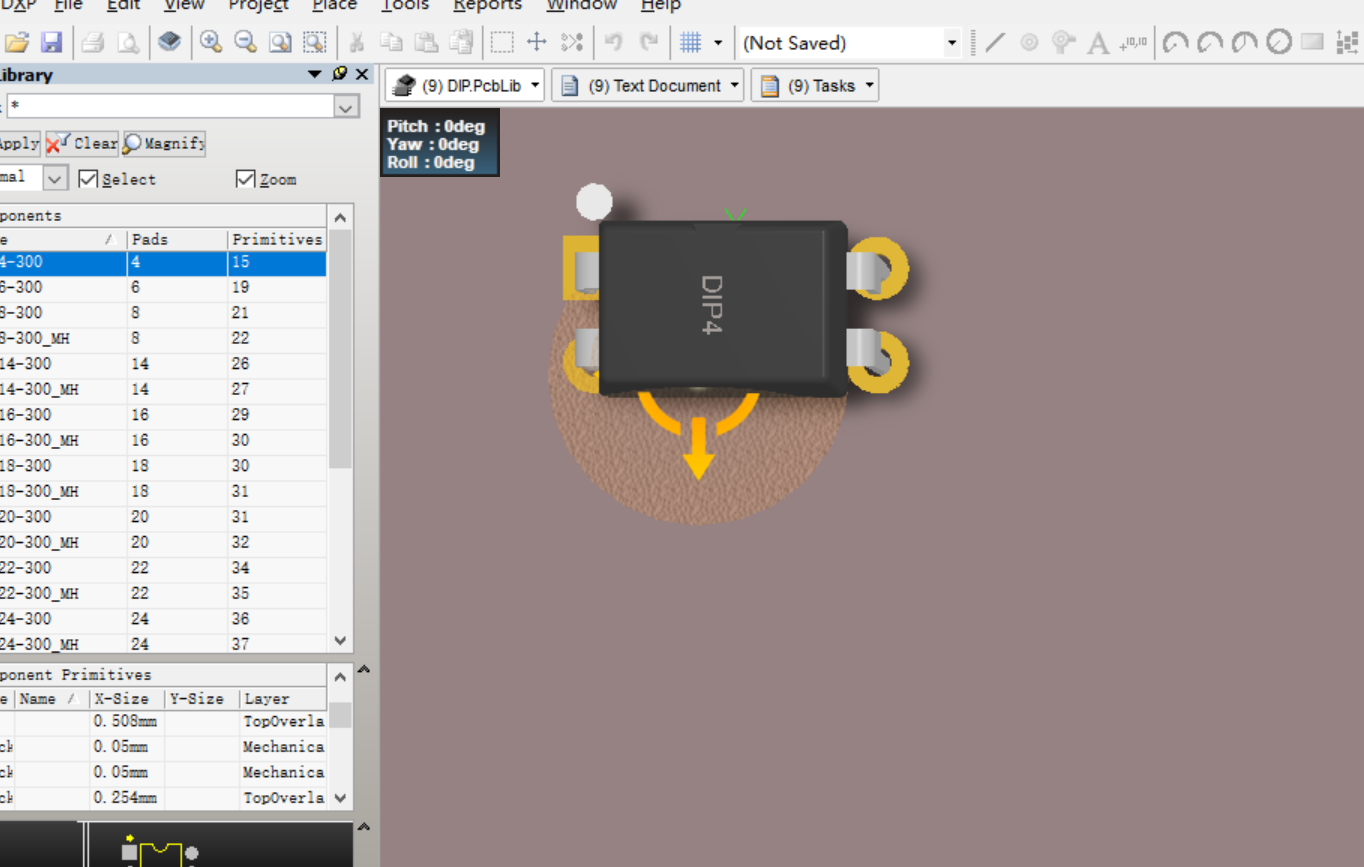Click the Select Inside Area dashed rectangle icon

pos(502,42)
